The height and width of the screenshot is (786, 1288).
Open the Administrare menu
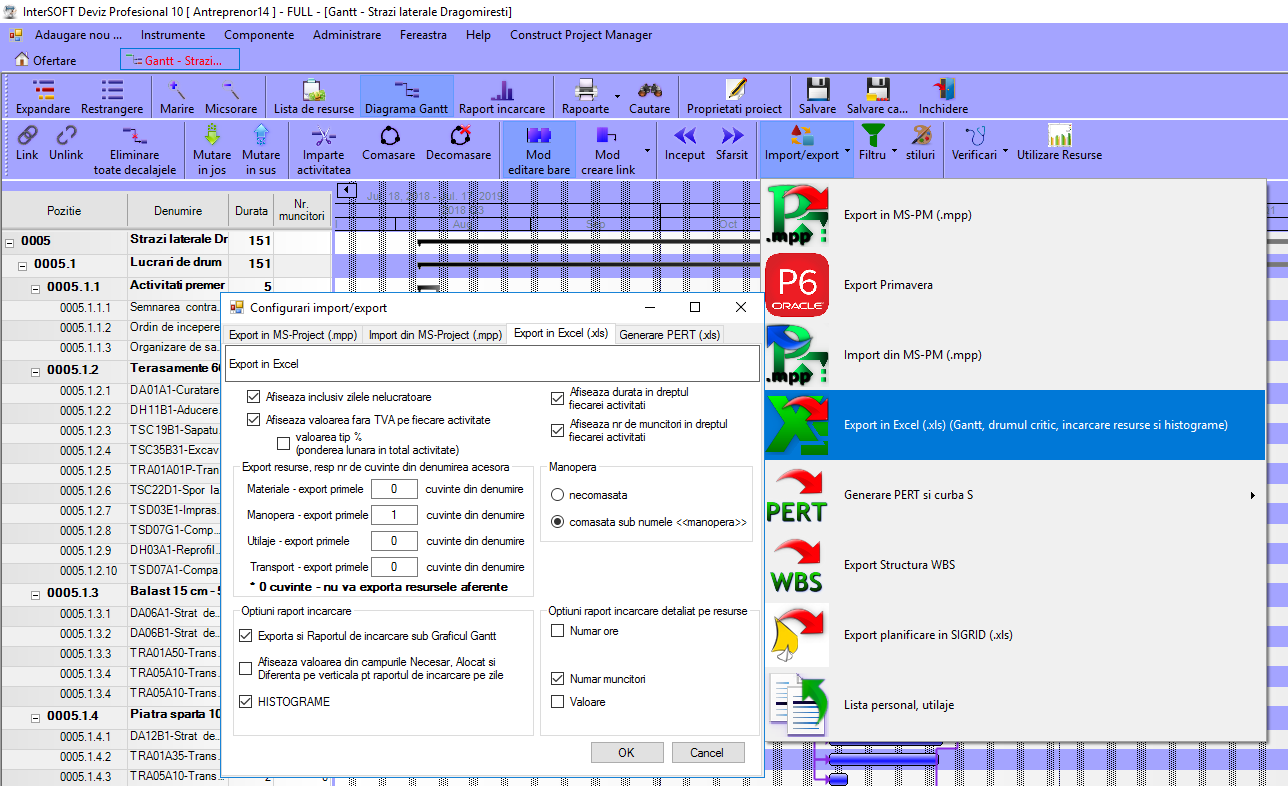tap(347, 35)
